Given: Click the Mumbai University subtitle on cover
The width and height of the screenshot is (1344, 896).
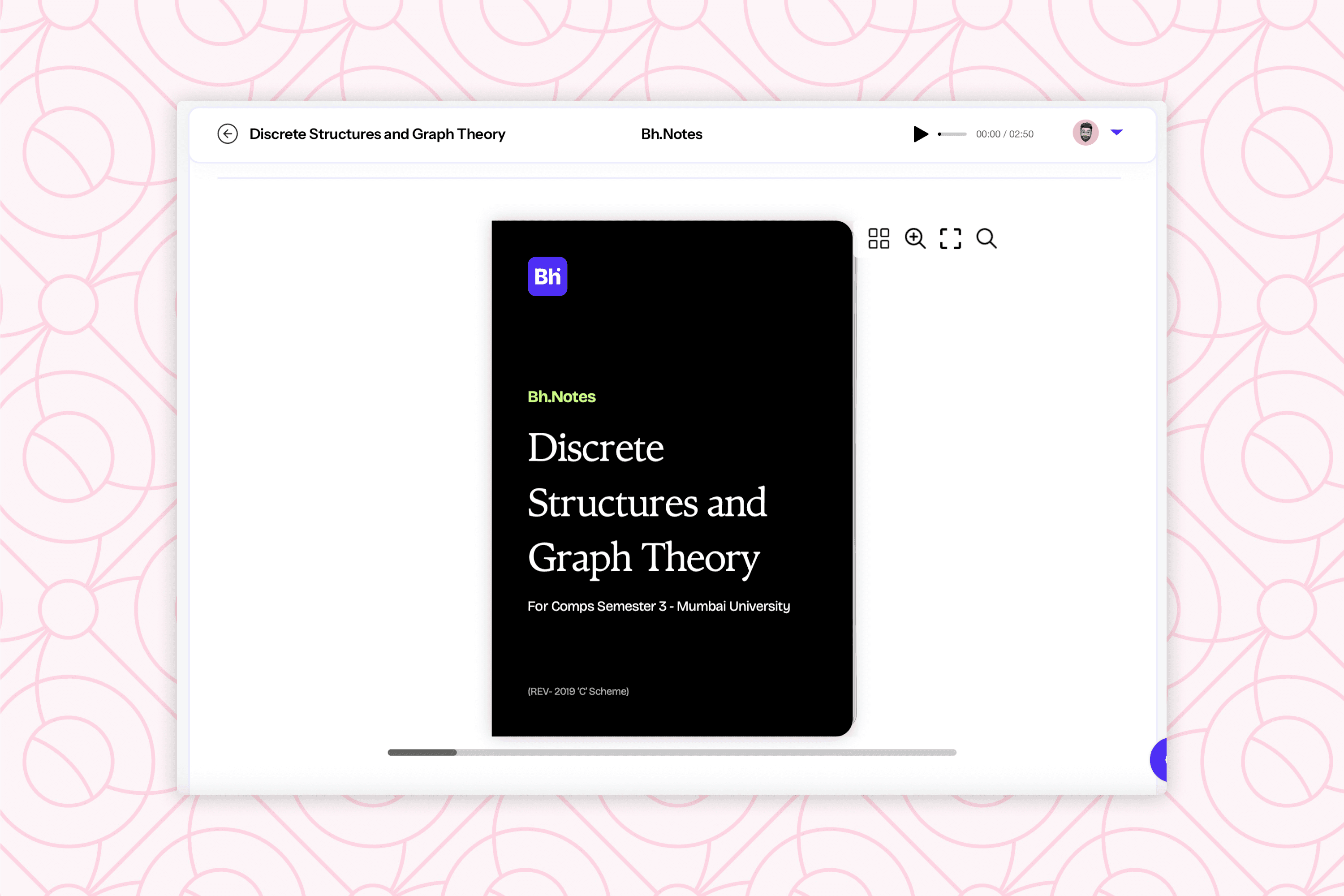Looking at the screenshot, I should click(658, 606).
